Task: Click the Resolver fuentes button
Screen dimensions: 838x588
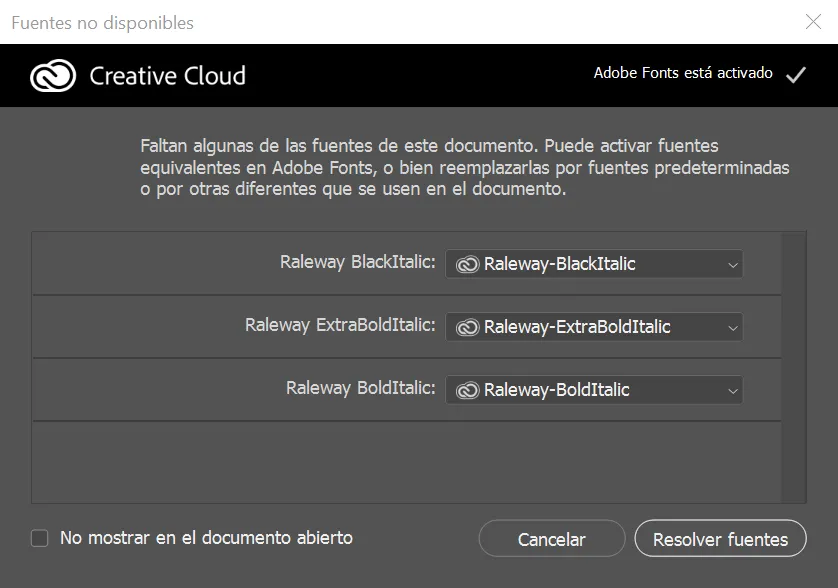Action: click(720, 538)
